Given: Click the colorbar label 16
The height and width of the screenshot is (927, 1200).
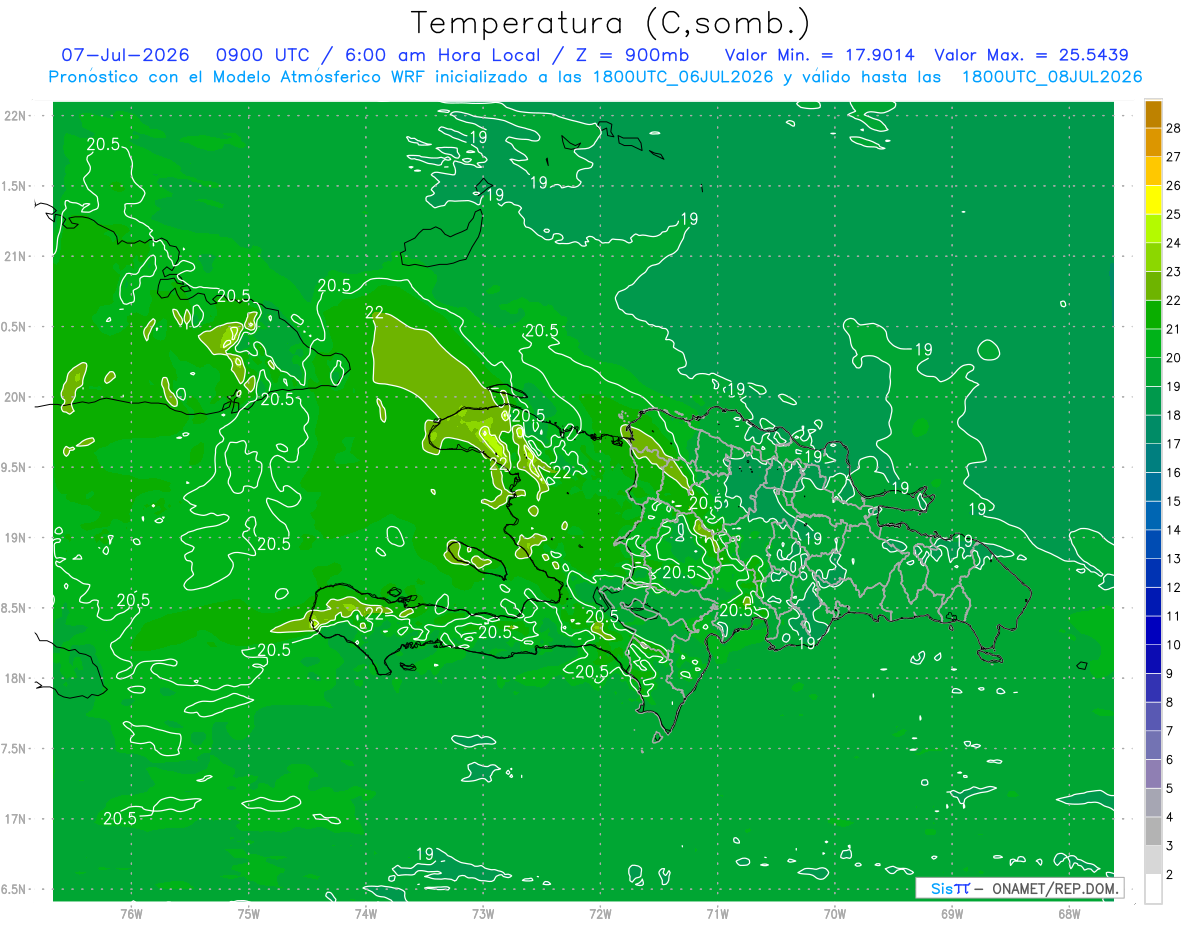Looking at the screenshot, I should (x=1175, y=473).
